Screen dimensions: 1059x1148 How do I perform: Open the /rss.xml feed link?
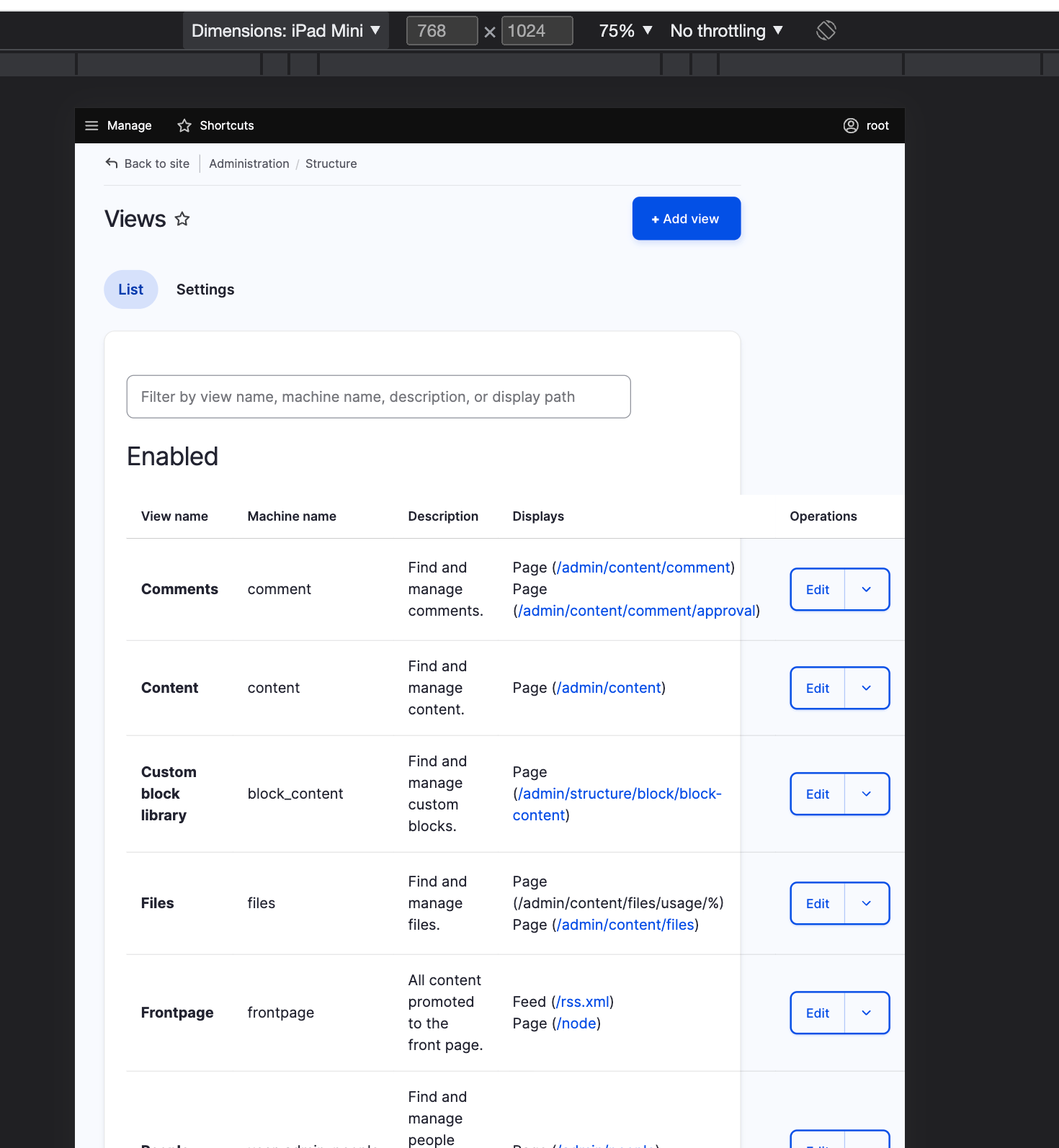pyautogui.click(x=583, y=1002)
